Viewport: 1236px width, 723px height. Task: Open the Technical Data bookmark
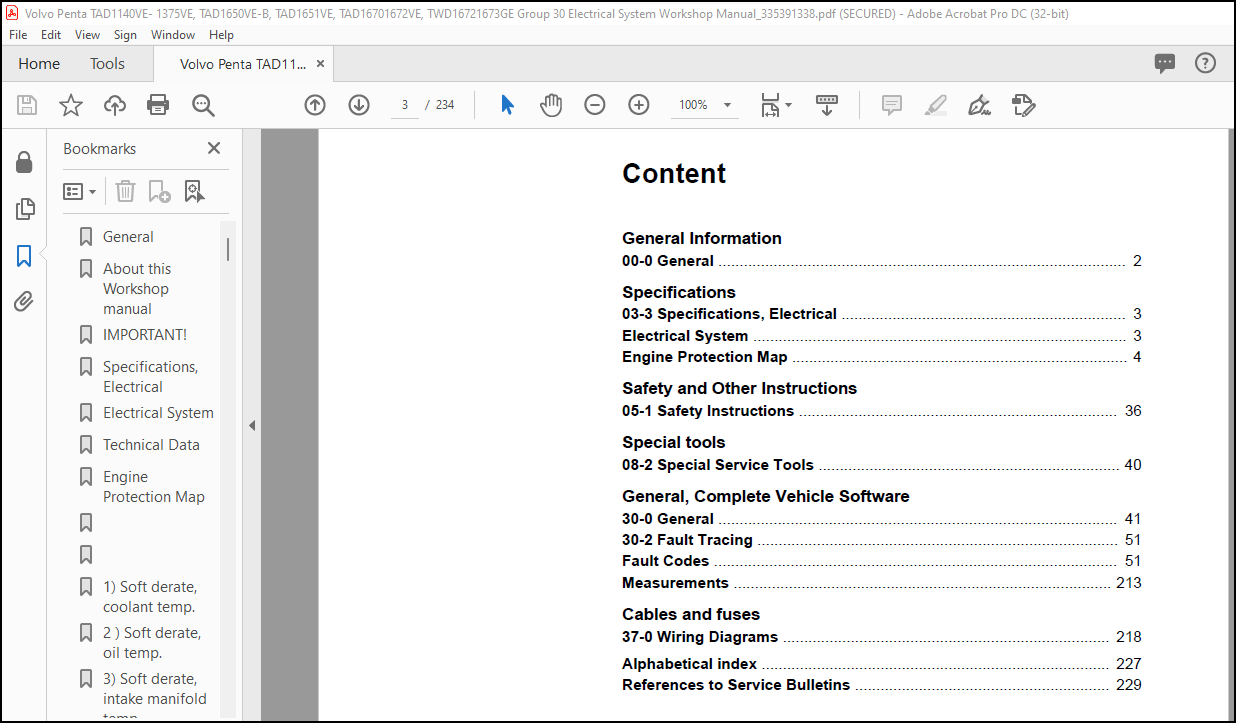(151, 445)
